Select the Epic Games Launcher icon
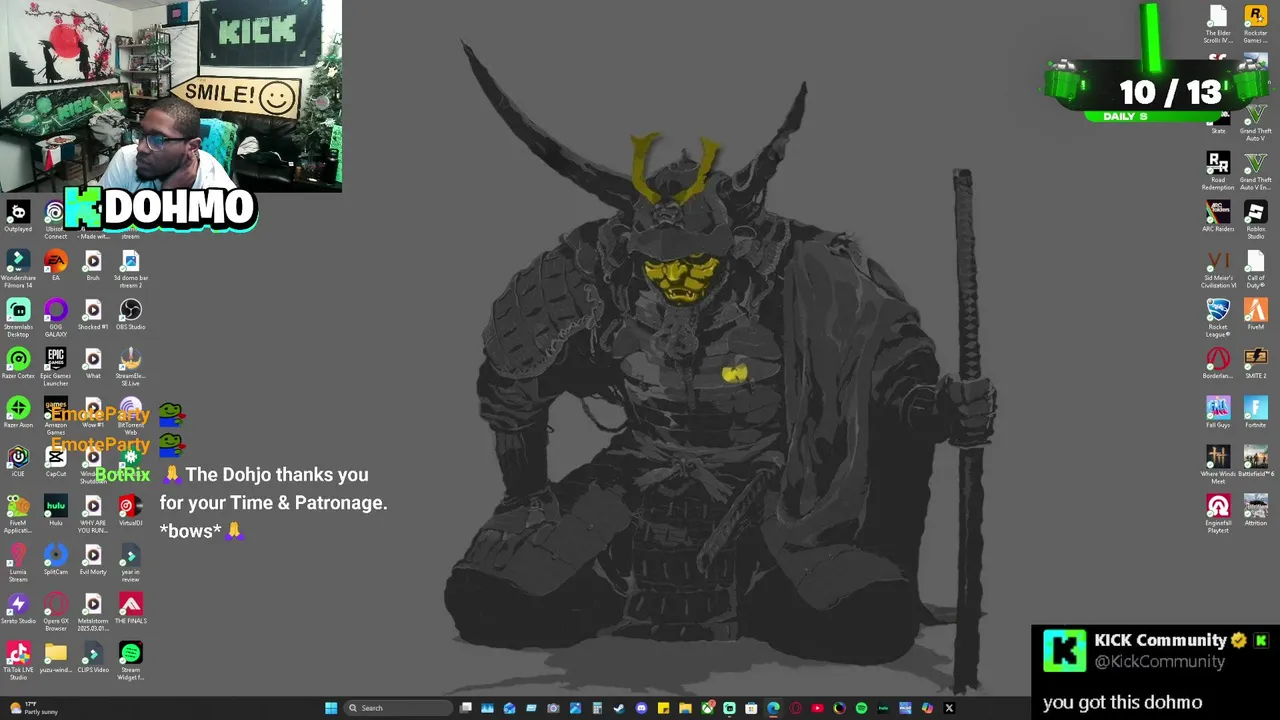Viewport: 1280px width, 720px height. (56, 367)
